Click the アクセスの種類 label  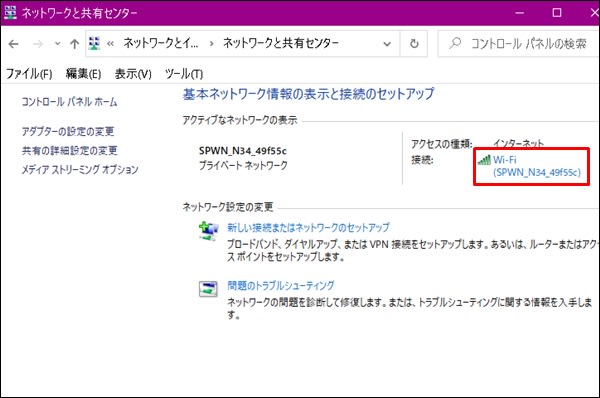click(x=442, y=144)
